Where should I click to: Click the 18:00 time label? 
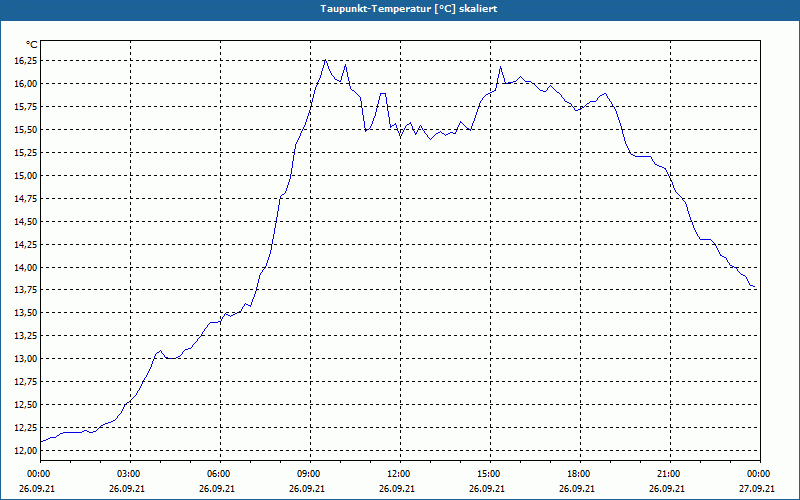point(580,474)
